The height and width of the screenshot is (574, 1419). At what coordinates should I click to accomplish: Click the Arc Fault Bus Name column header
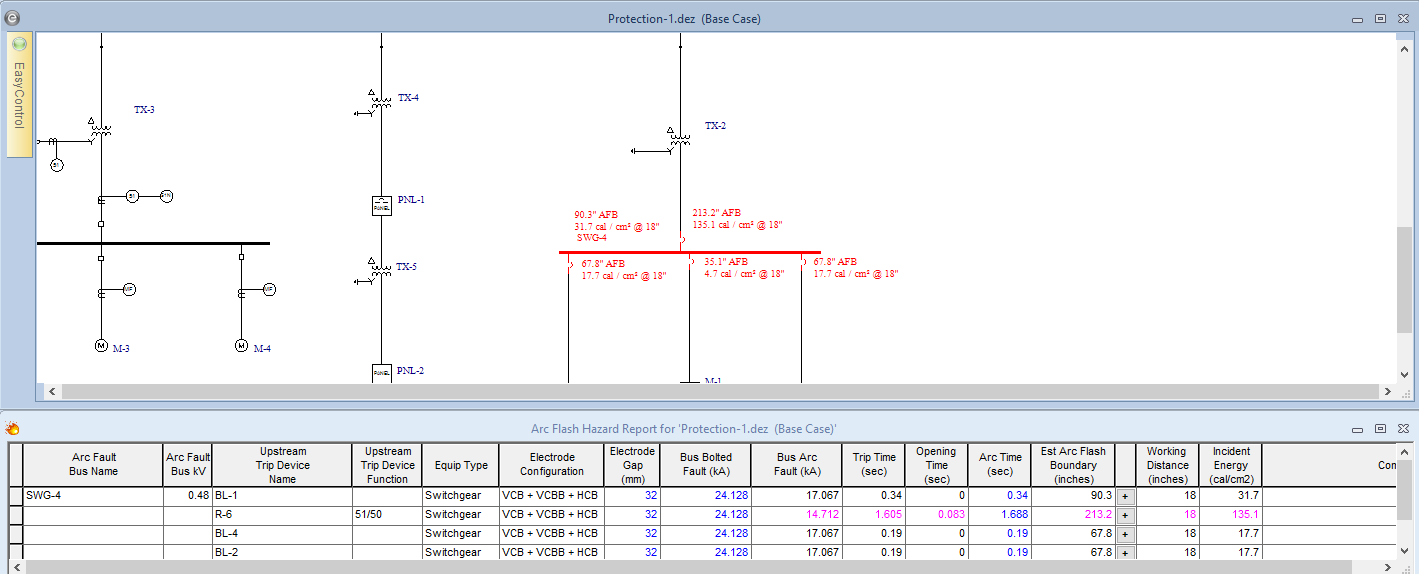click(x=93, y=465)
